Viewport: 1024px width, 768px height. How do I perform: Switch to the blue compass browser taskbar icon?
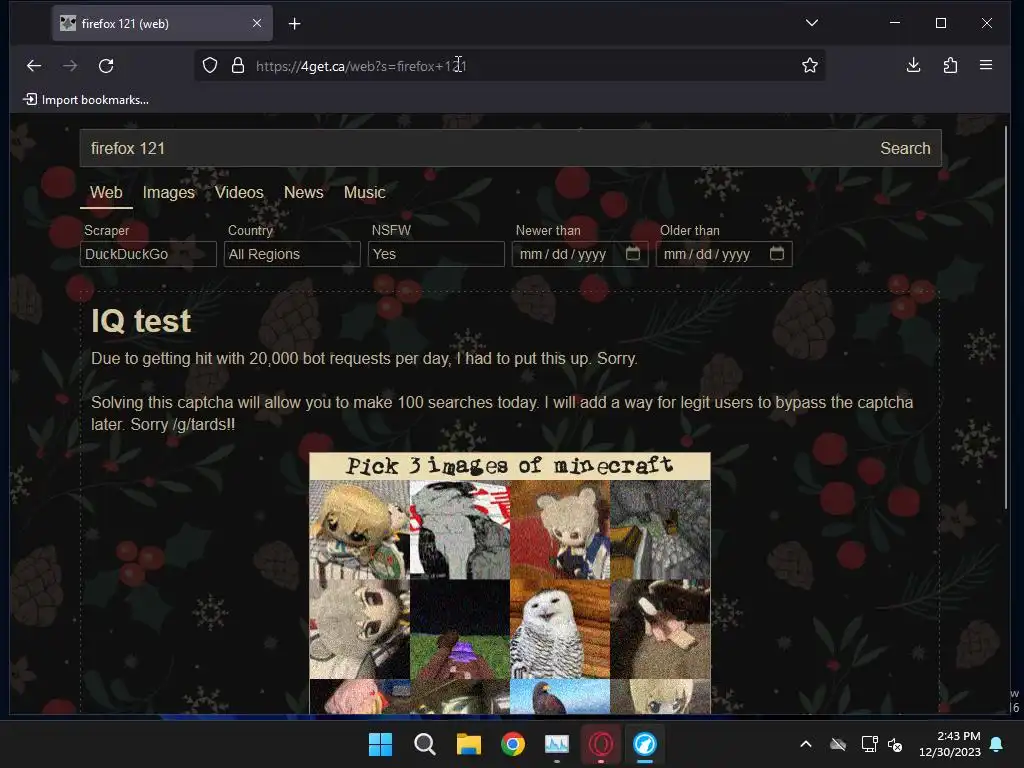click(645, 744)
